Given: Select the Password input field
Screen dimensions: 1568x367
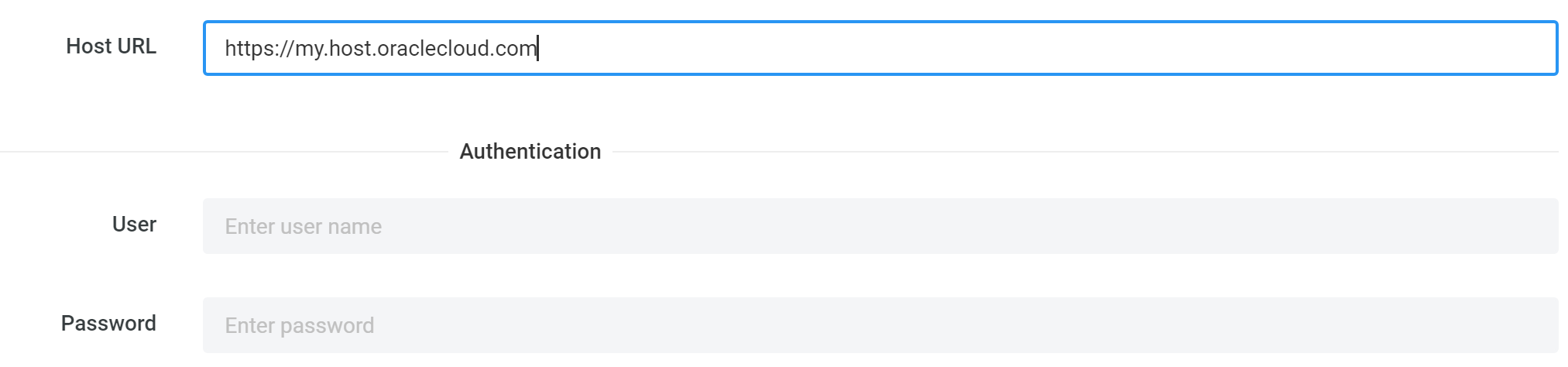Looking at the screenshot, I should tap(880, 325).
